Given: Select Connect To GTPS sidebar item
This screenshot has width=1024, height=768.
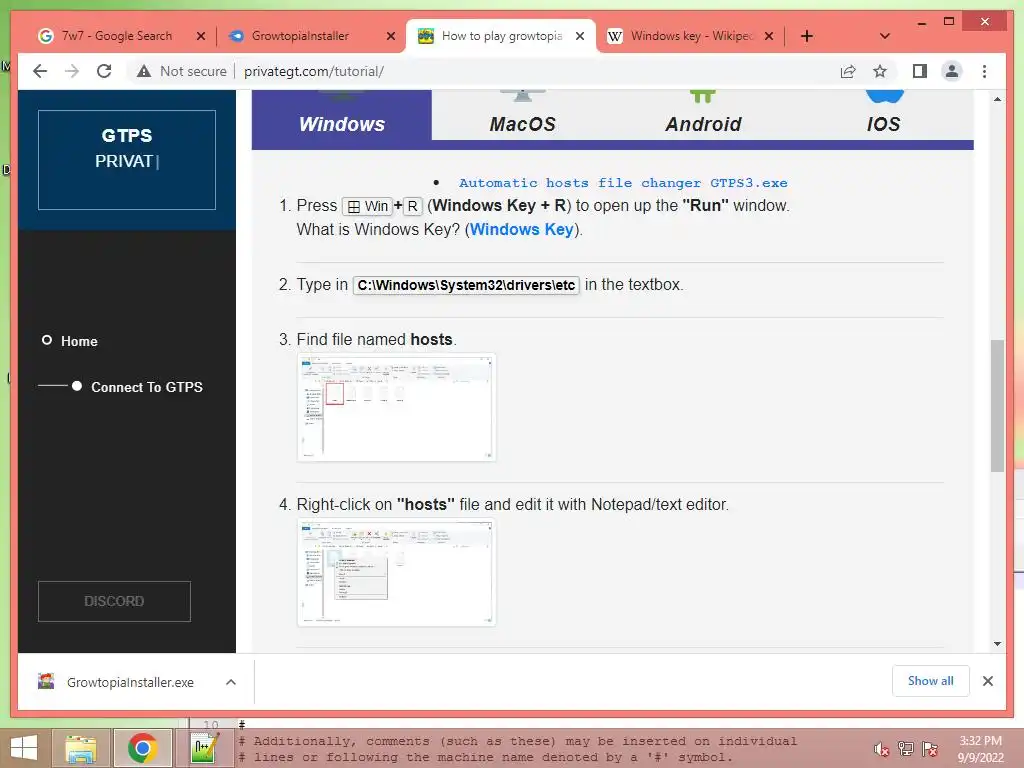Looking at the screenshot, I should [x=146, y=387].
